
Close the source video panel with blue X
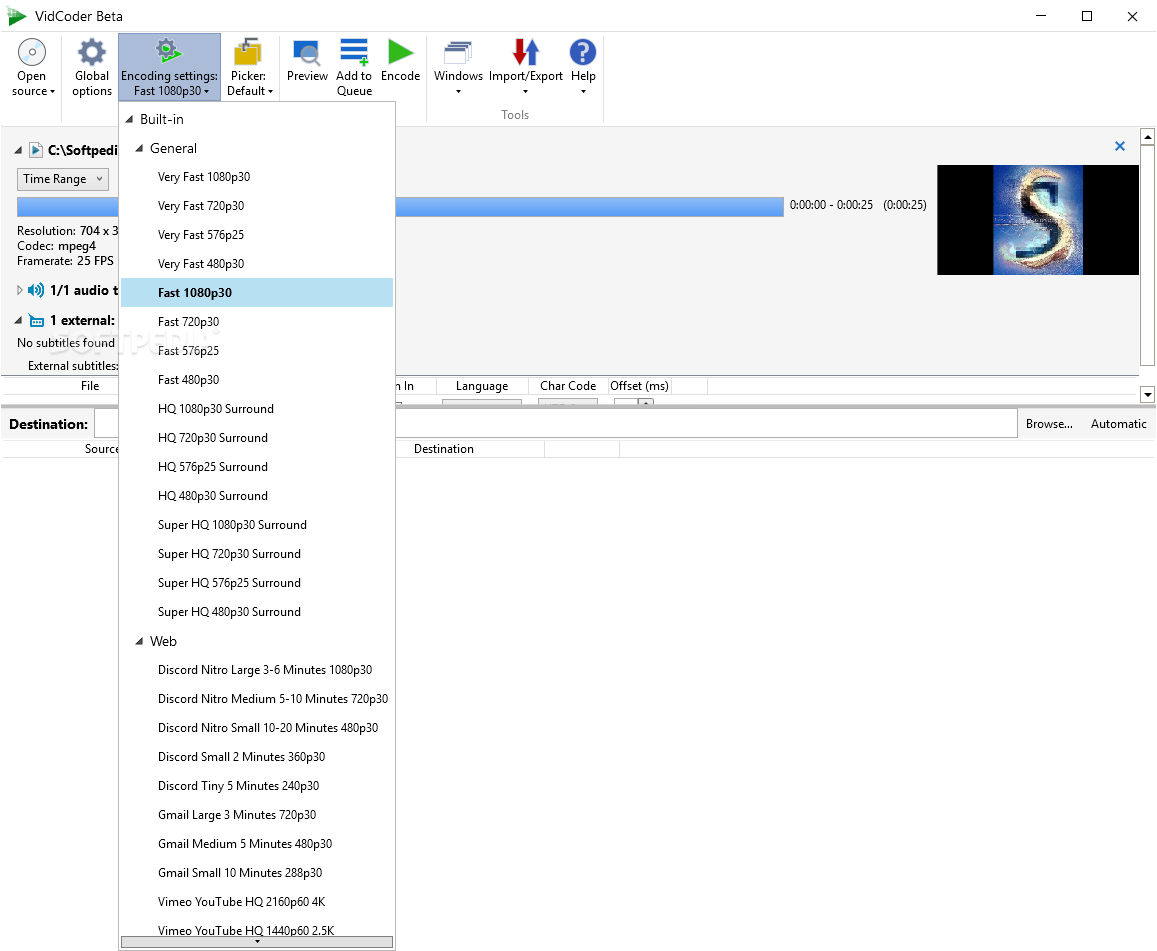pyautogui.click(x=1119, y=146)
